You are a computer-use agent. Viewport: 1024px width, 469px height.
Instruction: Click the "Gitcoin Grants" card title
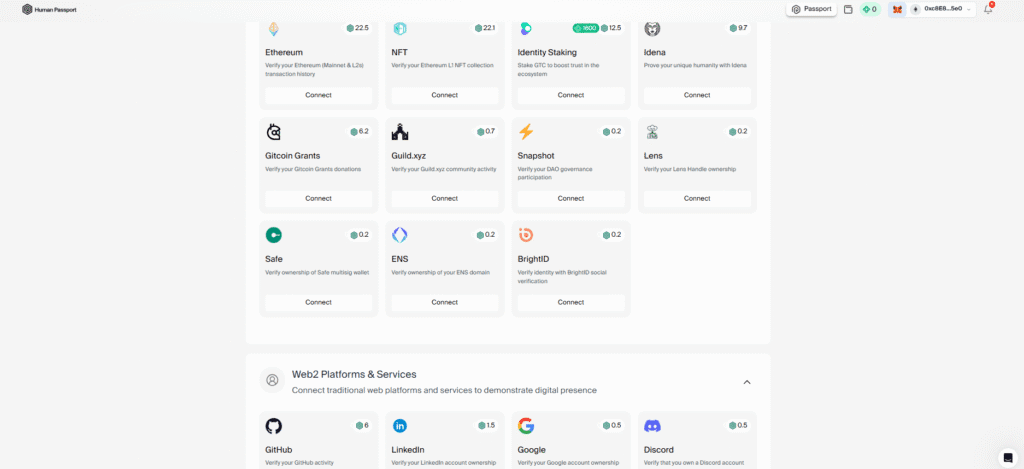tap(293, 156)
